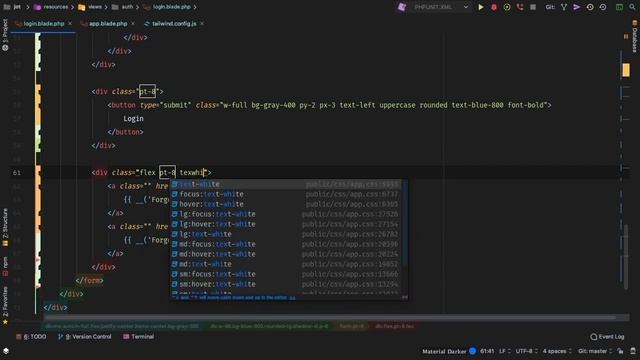
Task: Open the npm tool window sidebar
Action: (5, 266)
